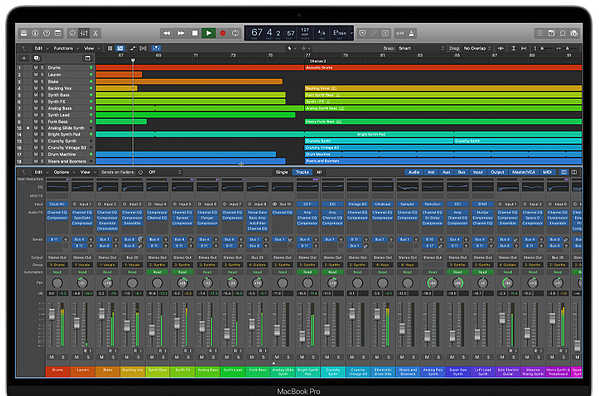Click the Stop button in the transport
Viewport: 599px width, 396px height.
click(195, 33)
